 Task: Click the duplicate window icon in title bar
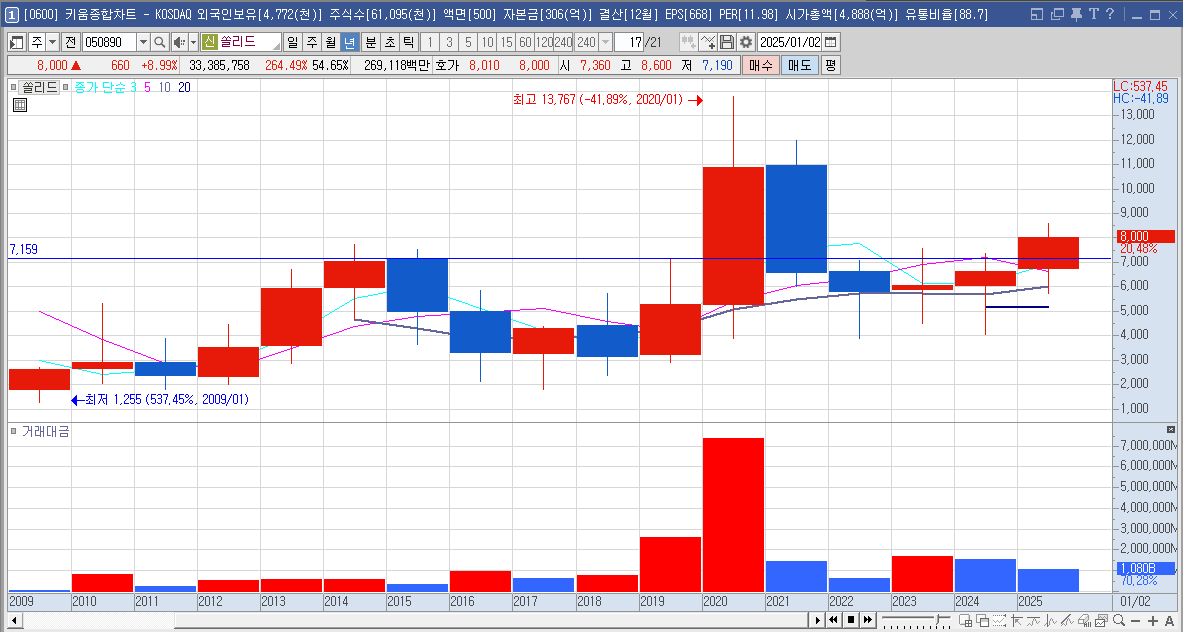click(x=1057, y=14)
